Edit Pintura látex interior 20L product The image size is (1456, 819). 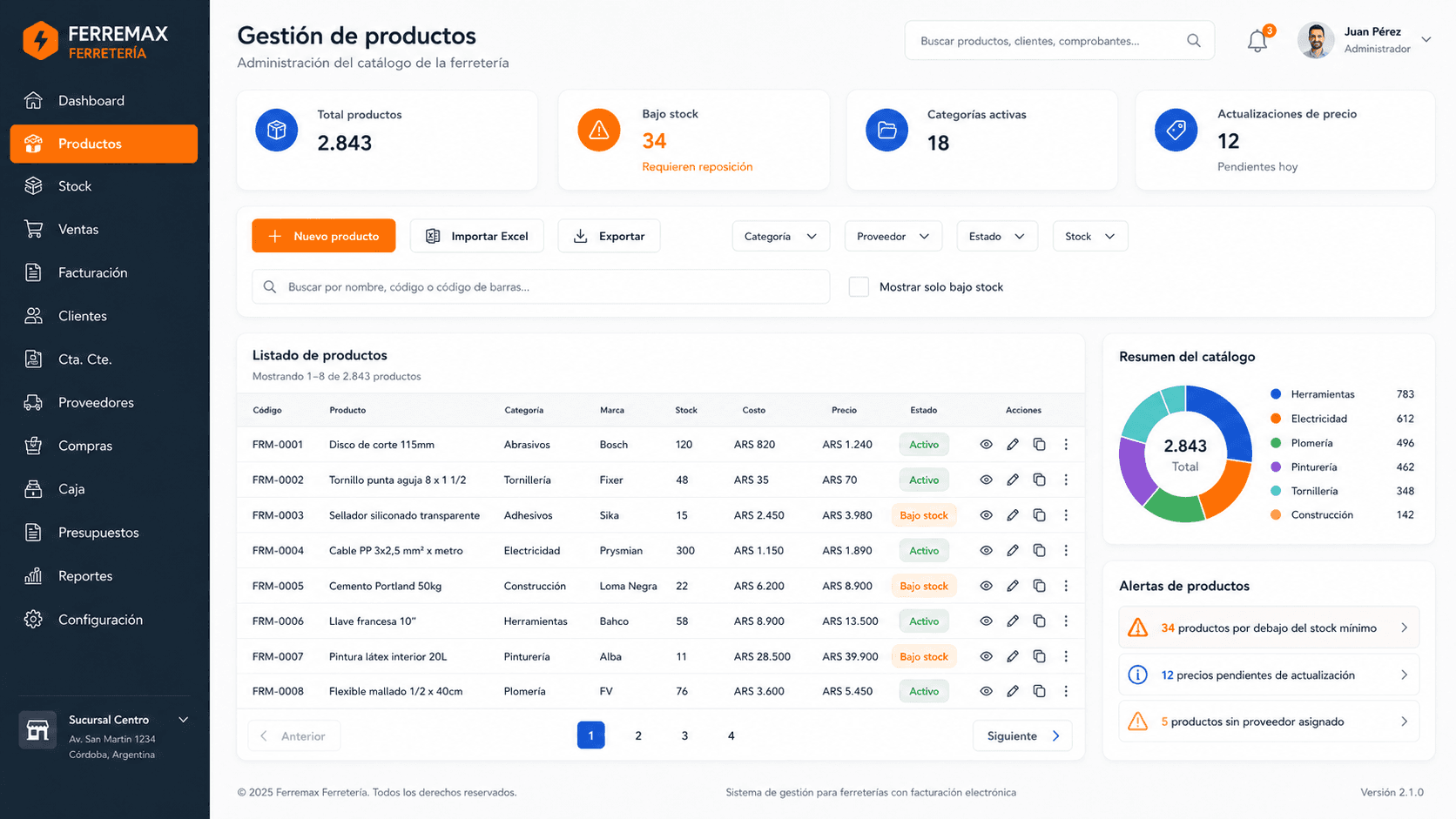coord(1013,656)
